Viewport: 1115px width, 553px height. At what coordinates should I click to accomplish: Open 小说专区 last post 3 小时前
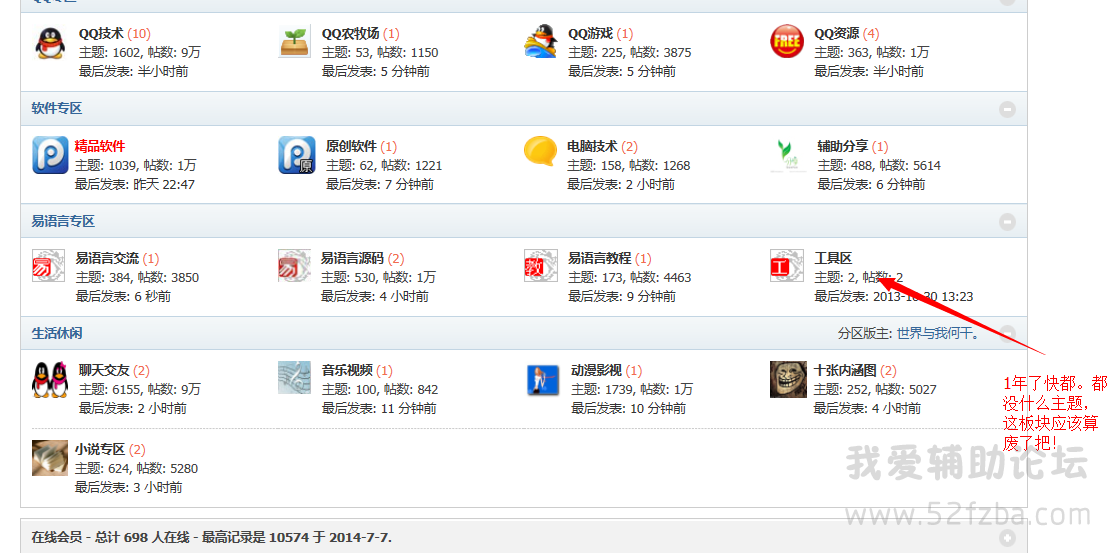(158, 488)
